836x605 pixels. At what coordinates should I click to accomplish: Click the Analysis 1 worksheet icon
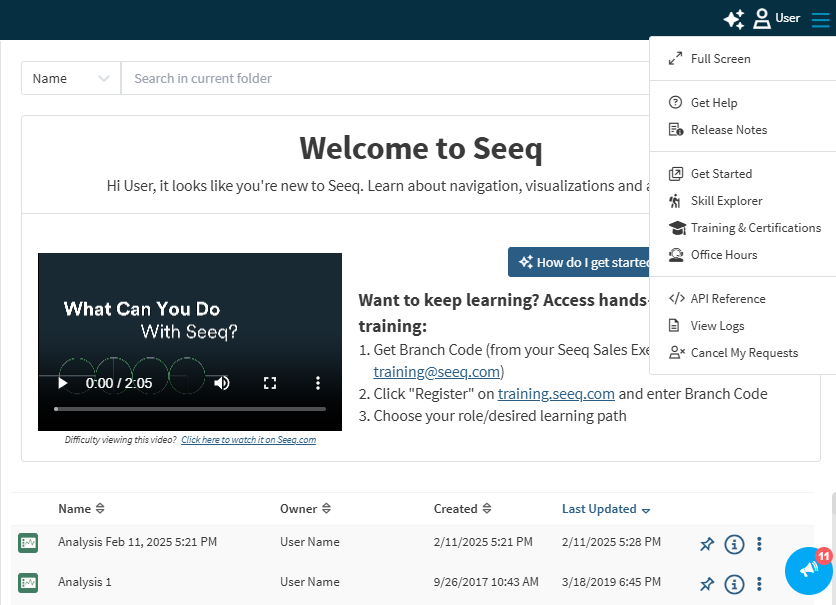click(28, 582)
